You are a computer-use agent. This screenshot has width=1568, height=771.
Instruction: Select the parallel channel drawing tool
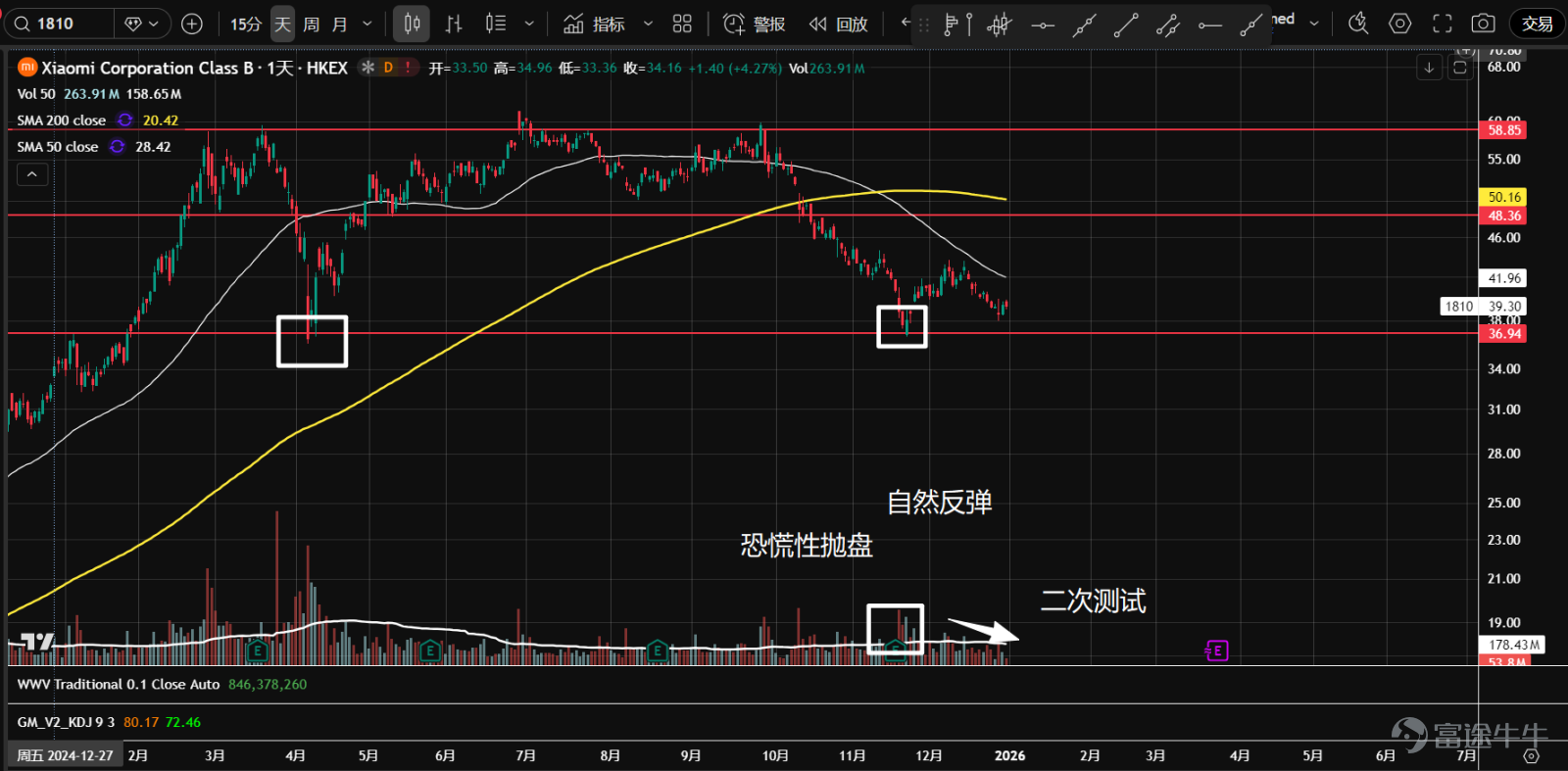click(x=1168, y=24)
